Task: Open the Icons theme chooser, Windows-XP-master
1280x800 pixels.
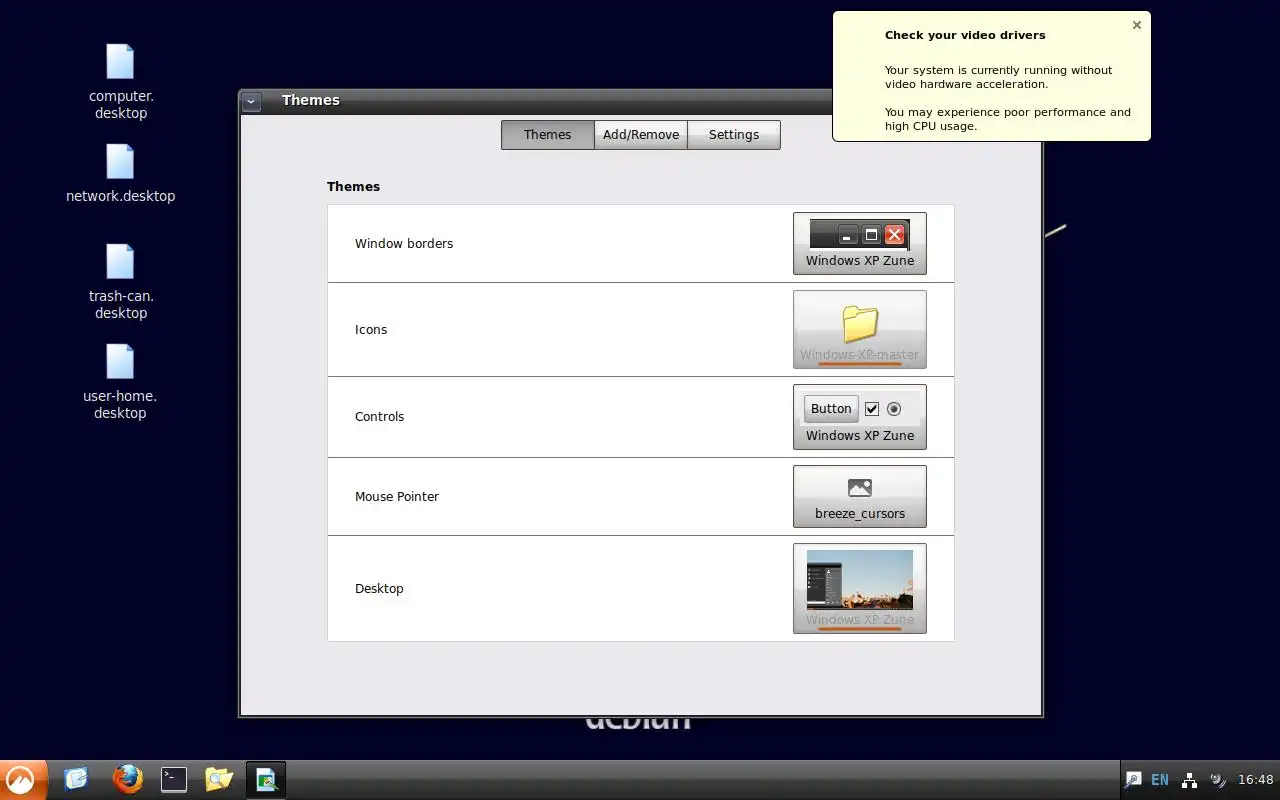Action: 860,330
